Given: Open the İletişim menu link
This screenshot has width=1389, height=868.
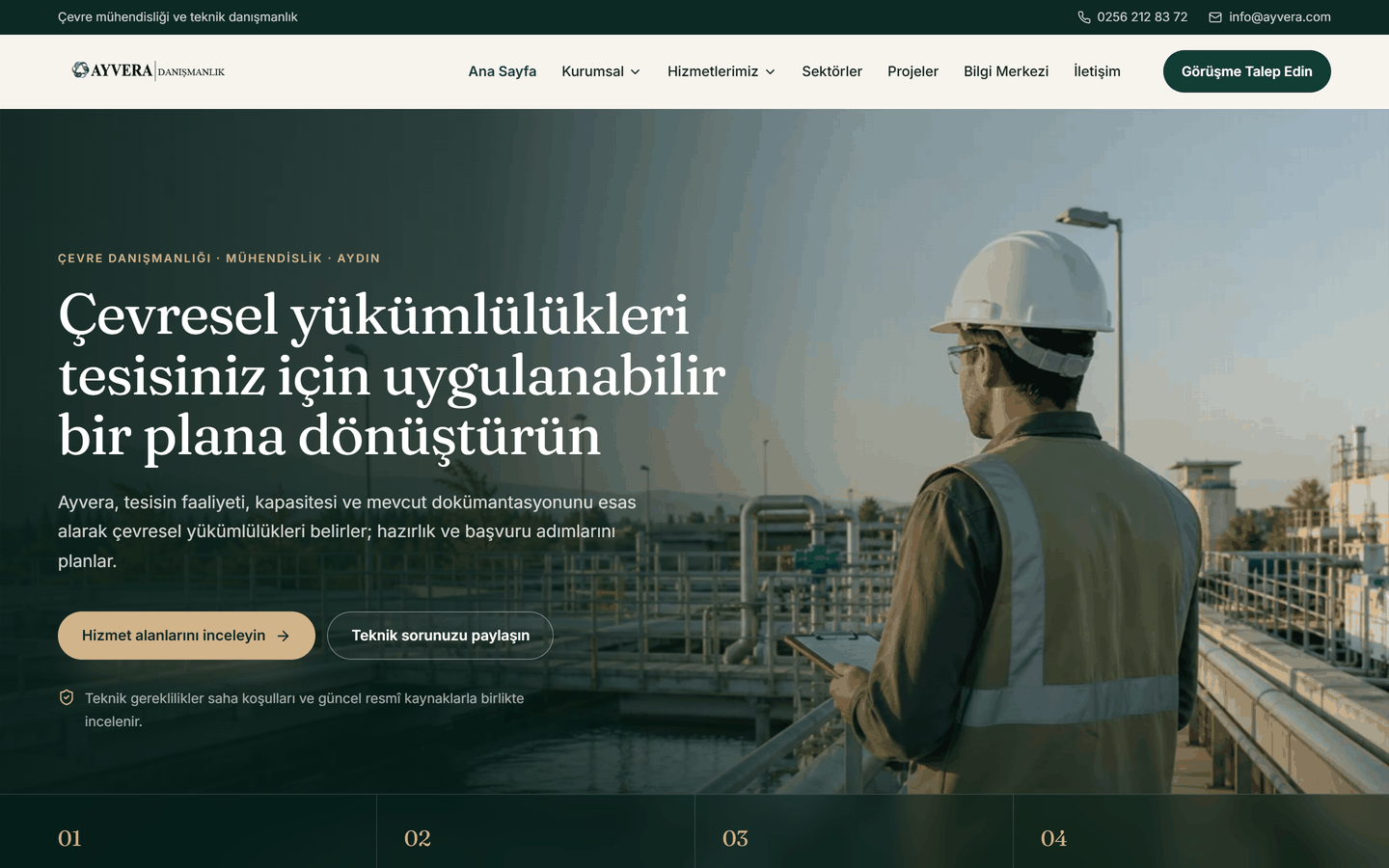Looking at the screenshot, I should click(x=1097, y=71).
